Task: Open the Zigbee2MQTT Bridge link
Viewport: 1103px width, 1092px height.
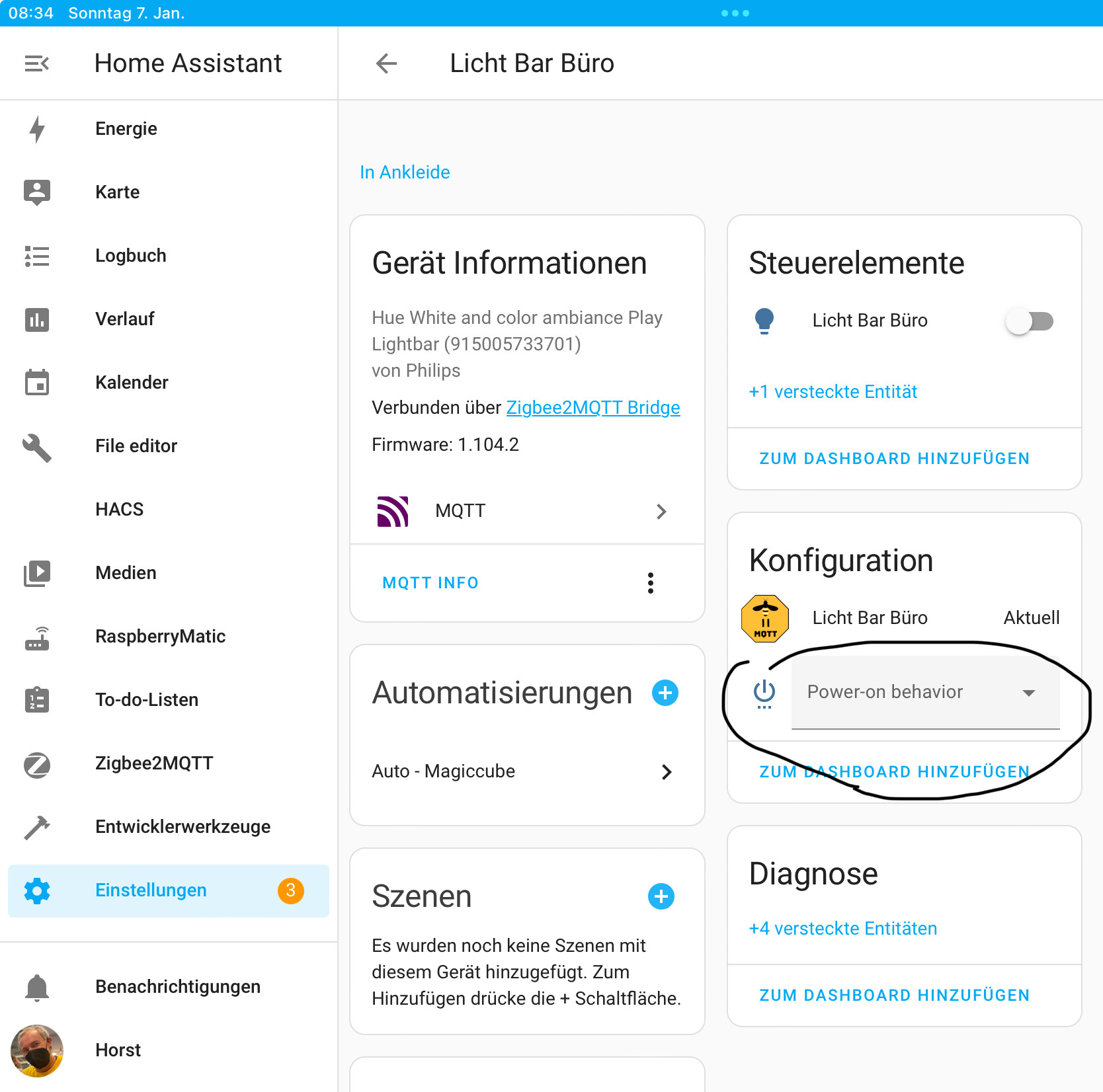Action: click(592, 408)
